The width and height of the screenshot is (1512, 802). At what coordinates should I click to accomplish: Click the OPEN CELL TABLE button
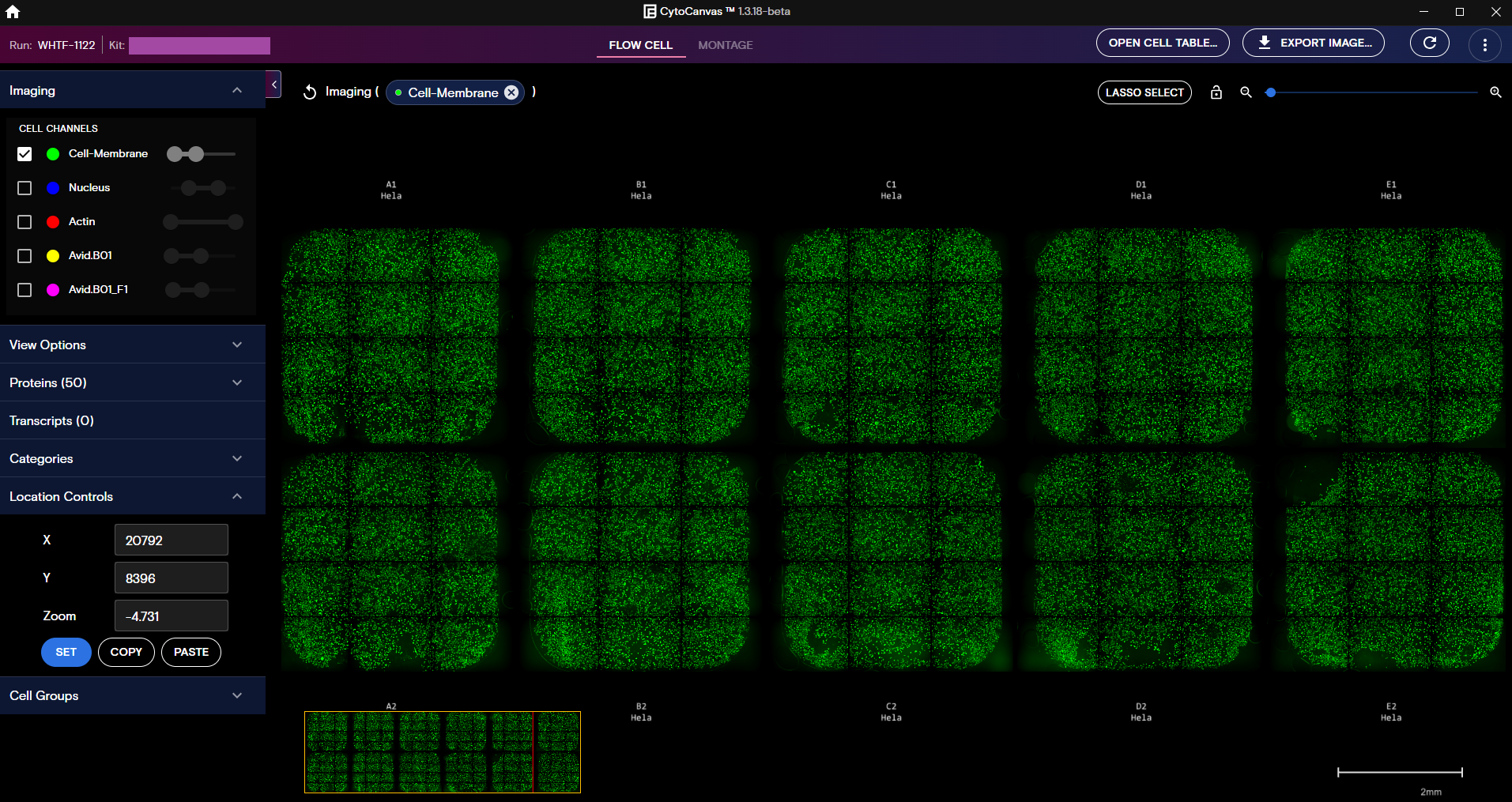tap(1162, 43)
